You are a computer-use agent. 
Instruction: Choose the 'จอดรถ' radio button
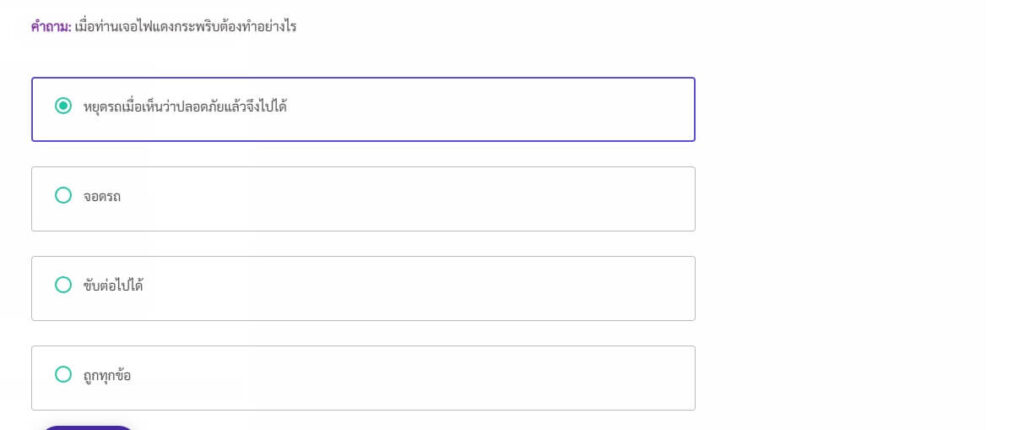coord(63,196)
